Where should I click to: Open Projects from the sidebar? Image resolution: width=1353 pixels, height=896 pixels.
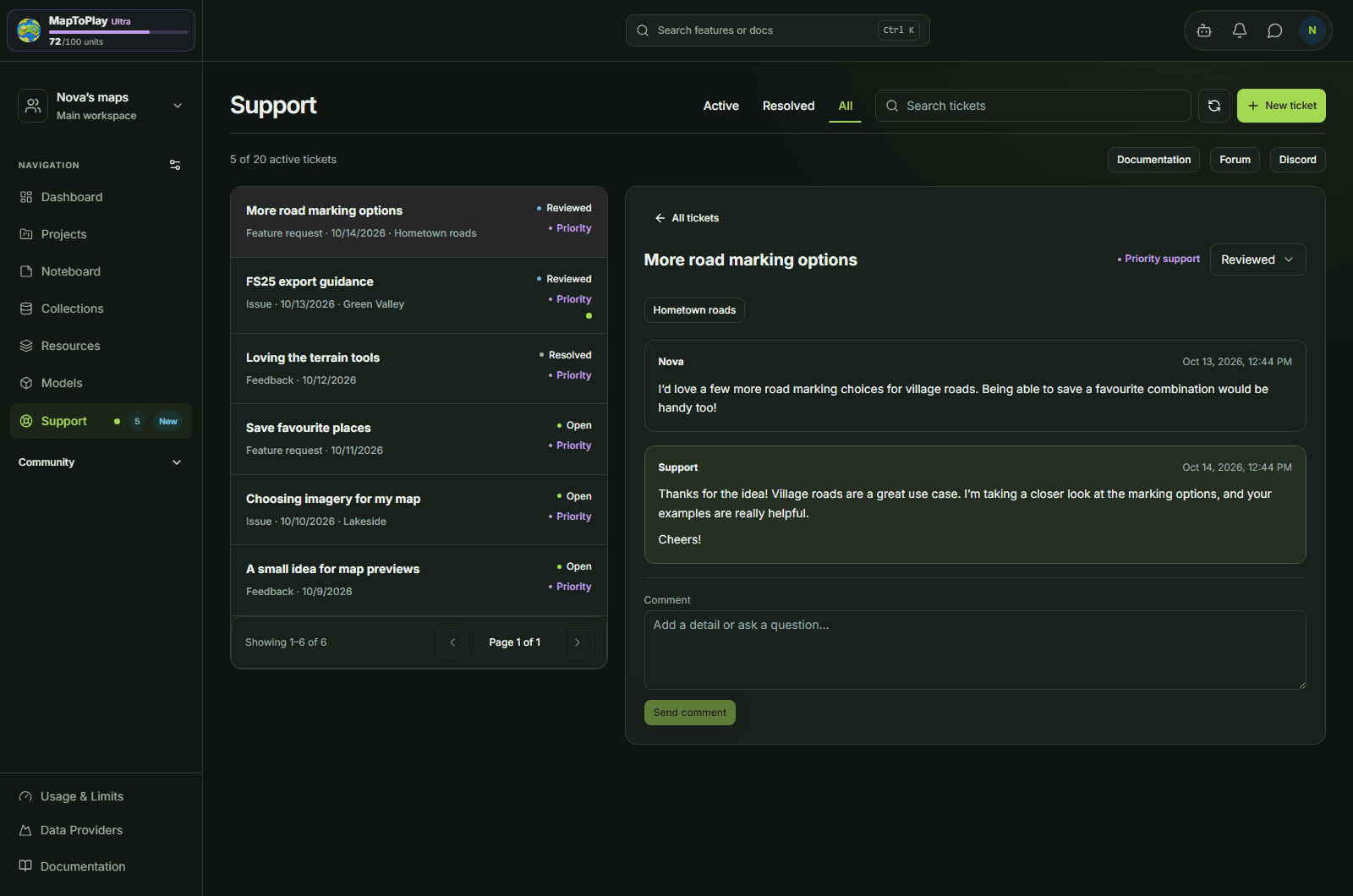click(101, 234)
